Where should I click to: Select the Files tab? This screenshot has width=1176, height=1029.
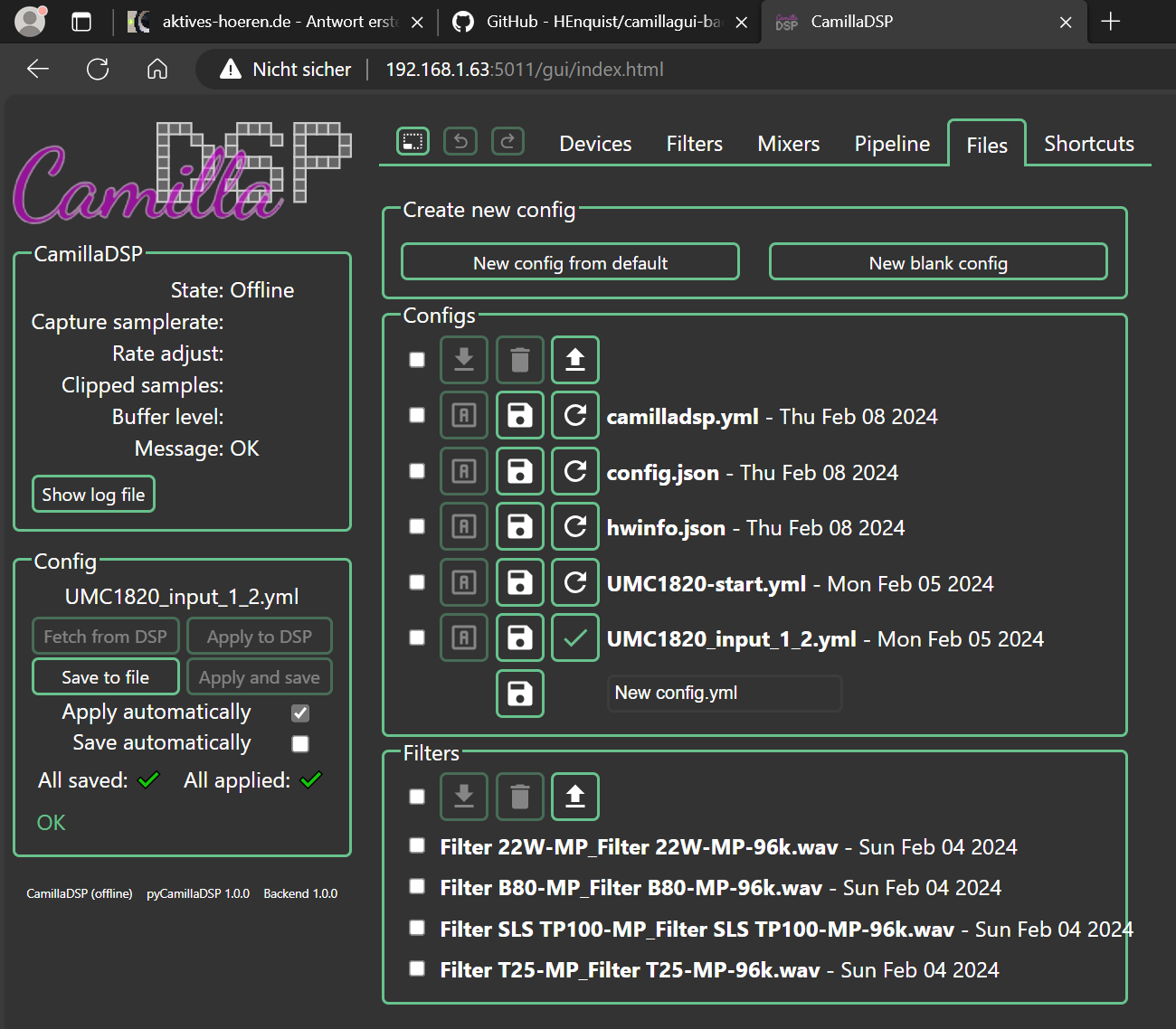click(987, 145)
